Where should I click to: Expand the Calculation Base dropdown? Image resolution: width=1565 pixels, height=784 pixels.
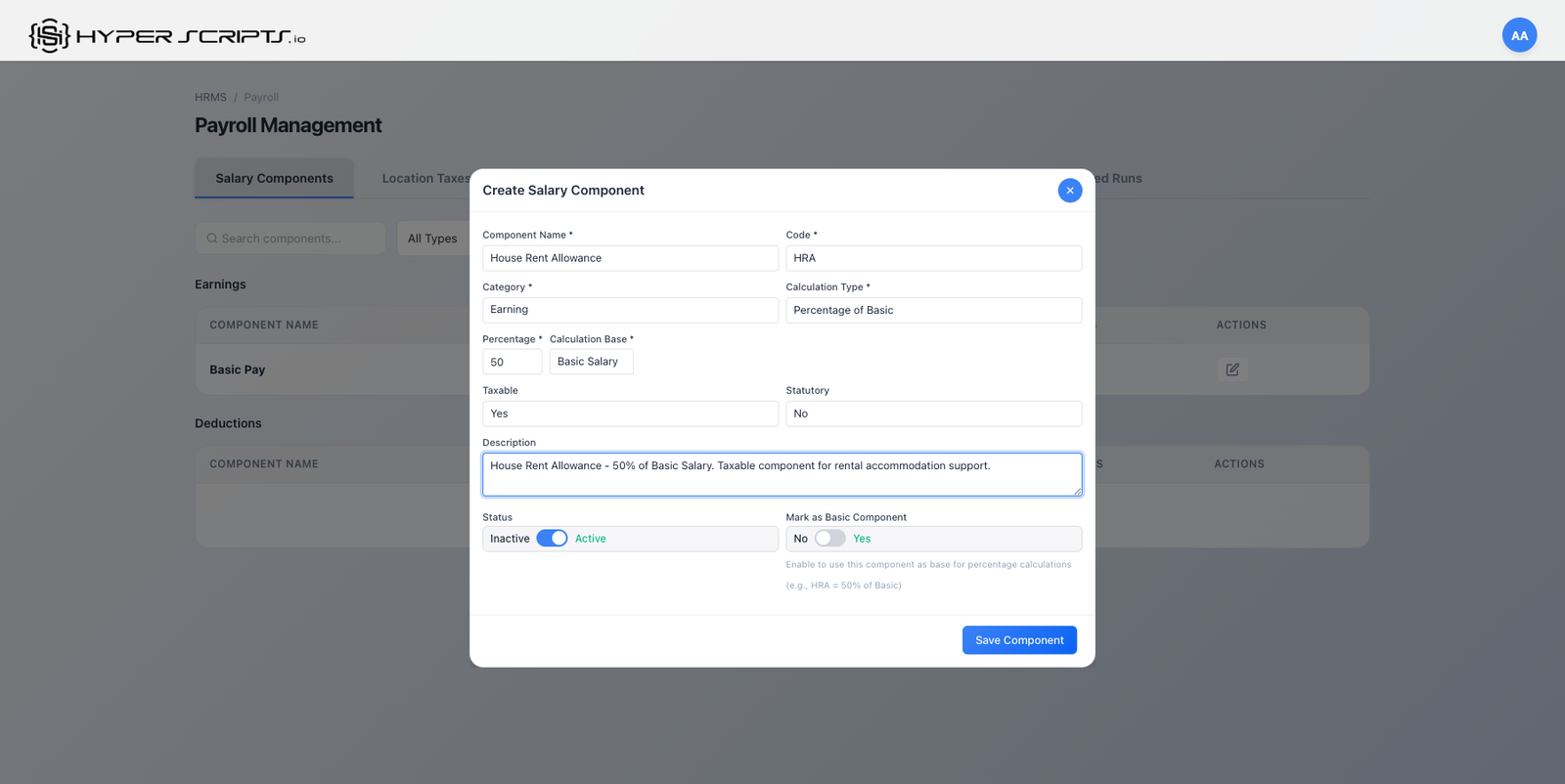click(x=591, y=362)
